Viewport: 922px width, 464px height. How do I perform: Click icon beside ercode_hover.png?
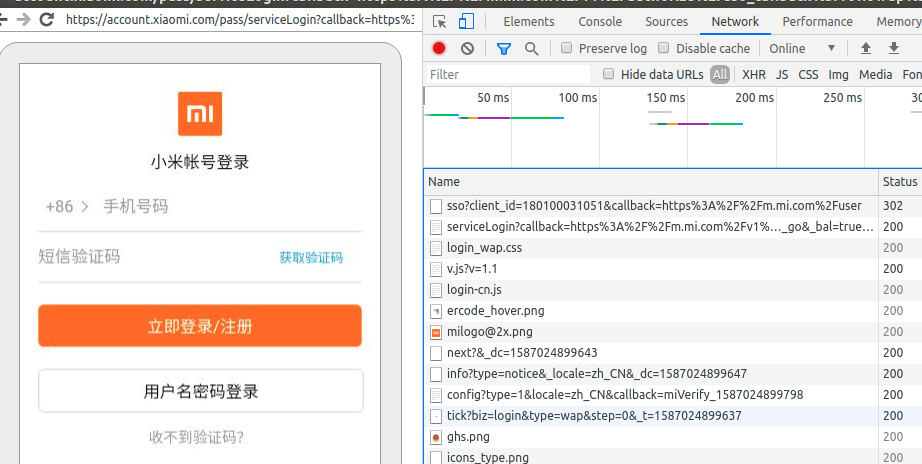coord(436,311)
